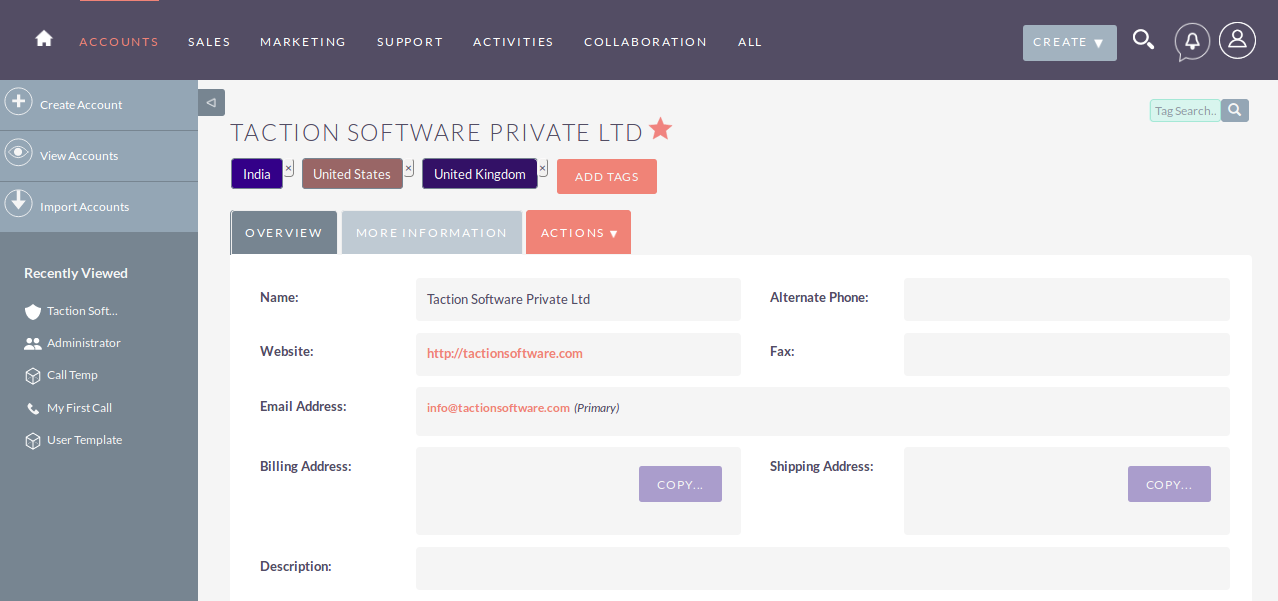Go to the home icon
Screen dimensions: 1278x601
(x=44, y=39)
